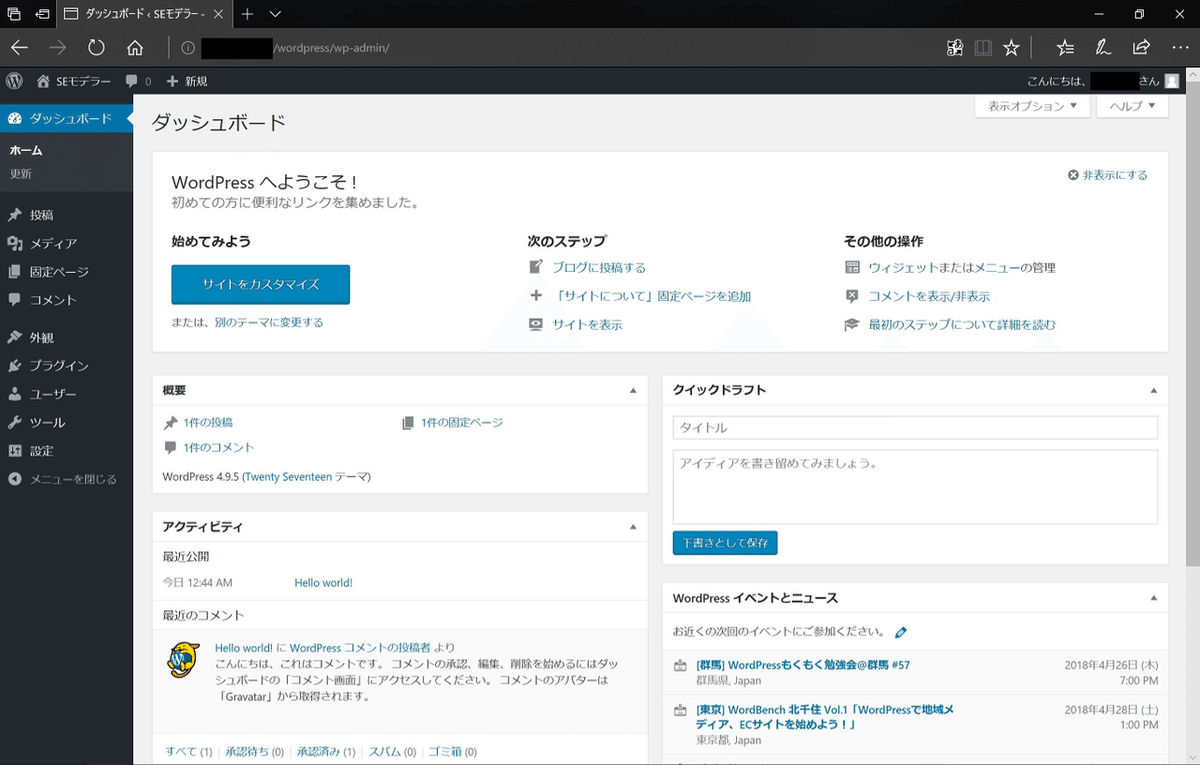The width and height of the screenshot is (1200, 765).
Task: Refresh the page with the reload icon
Action: tap(96, 47)
